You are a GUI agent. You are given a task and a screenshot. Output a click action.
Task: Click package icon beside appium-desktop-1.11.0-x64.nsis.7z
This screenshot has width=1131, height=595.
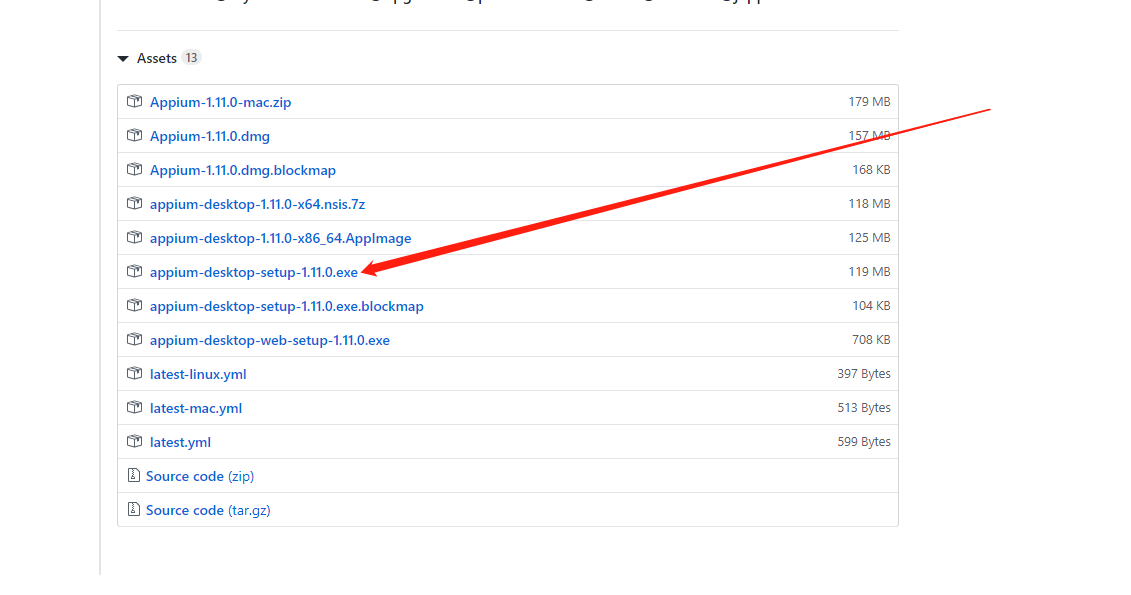click(x=134, y=203)
